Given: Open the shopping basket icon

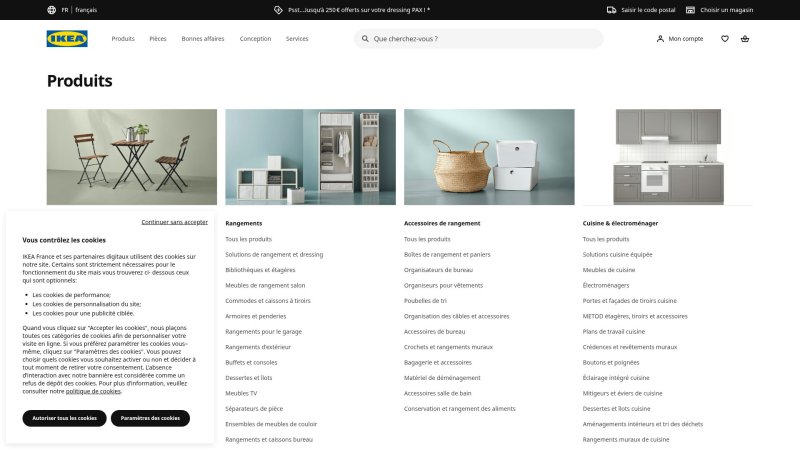Looking at the screenshot, I should (745, 39).
